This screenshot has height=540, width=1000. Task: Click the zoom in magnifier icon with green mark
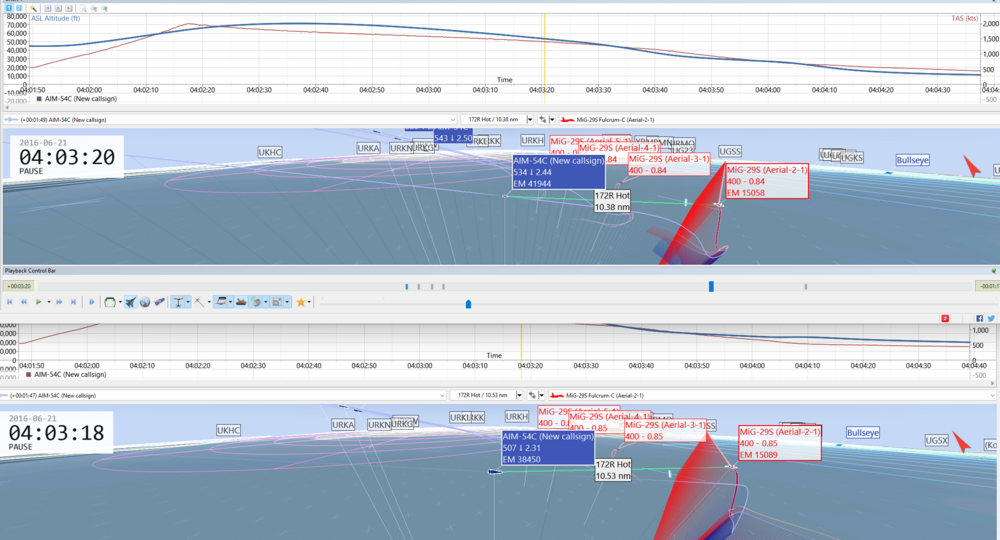[x=104, y=8]
